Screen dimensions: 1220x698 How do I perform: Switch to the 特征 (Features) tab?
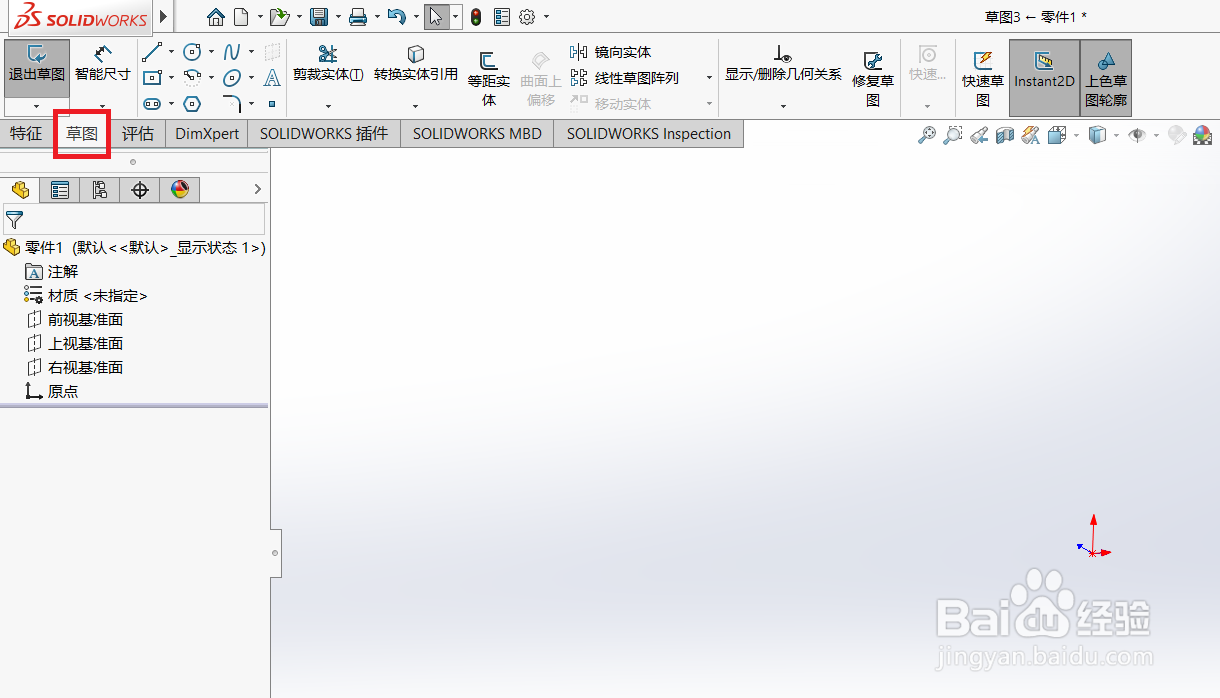click(27, 133)
